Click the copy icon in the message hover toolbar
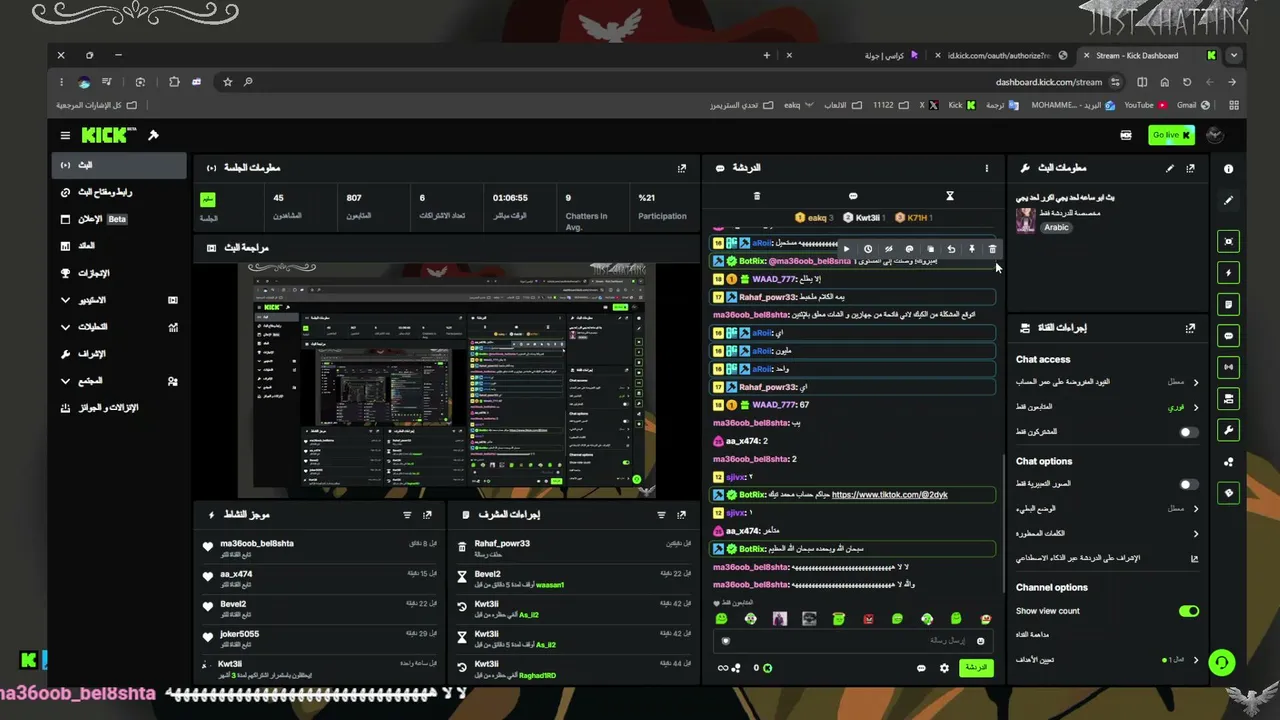The width and height of the screenshot is (1280, 720). (x=930, y=249)
